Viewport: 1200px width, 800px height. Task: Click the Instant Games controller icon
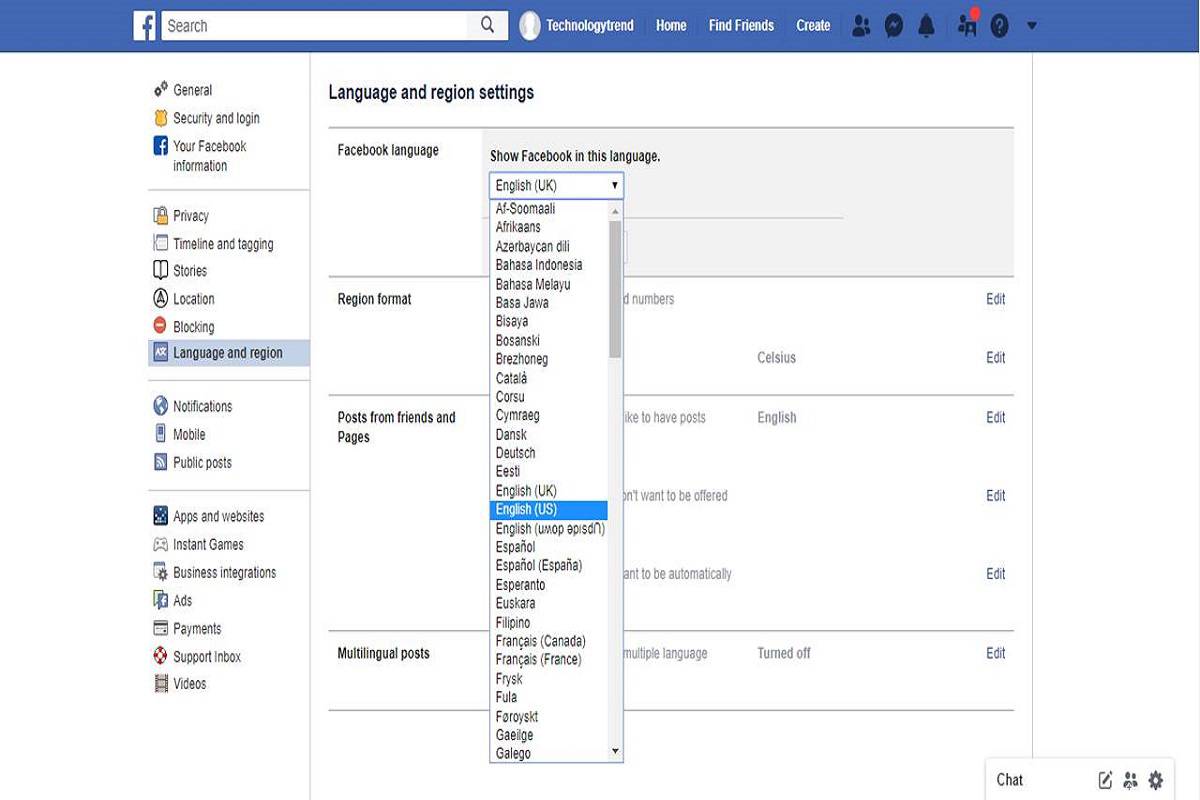160,544
